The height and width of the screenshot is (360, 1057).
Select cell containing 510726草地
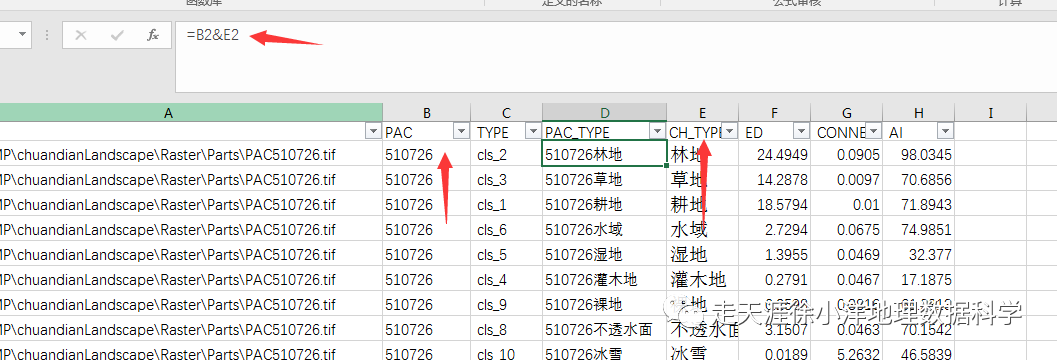(605, 179)
